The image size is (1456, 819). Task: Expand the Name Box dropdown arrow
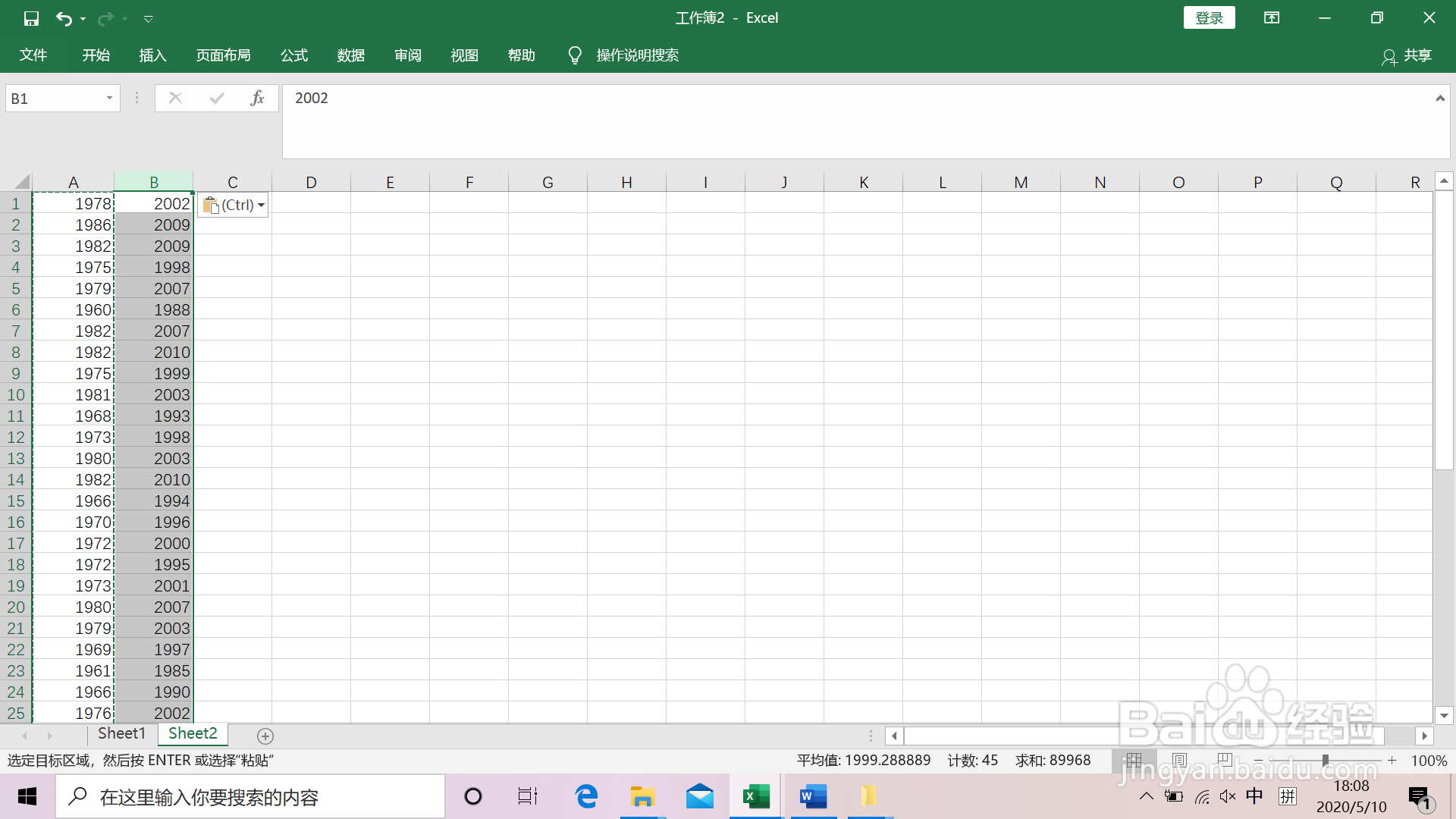[109, 98]
